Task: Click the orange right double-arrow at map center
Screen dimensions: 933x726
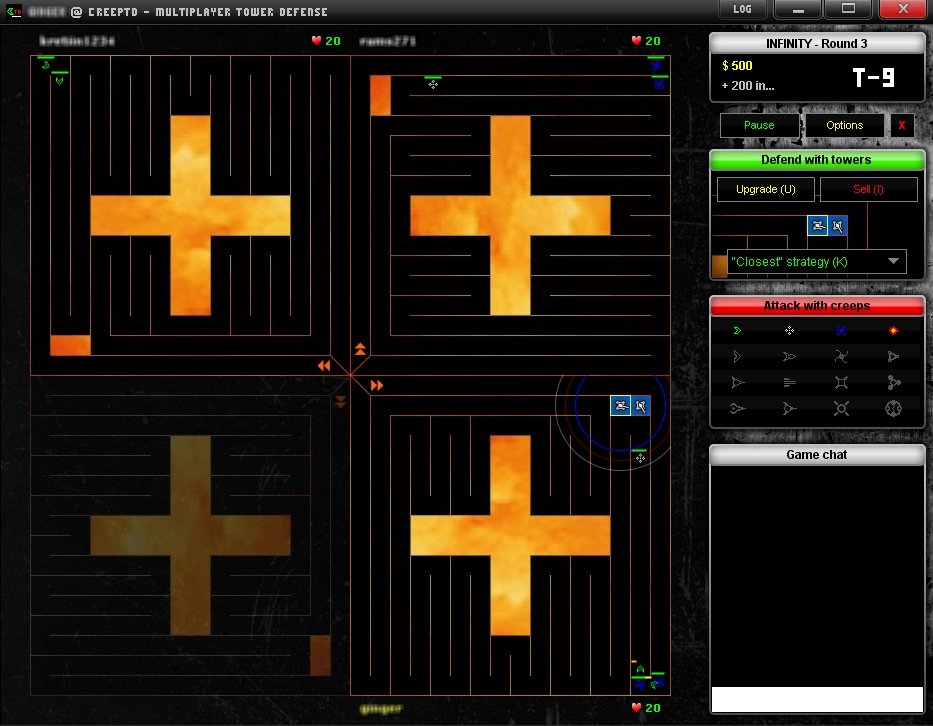Action: (x=377, y=385)
